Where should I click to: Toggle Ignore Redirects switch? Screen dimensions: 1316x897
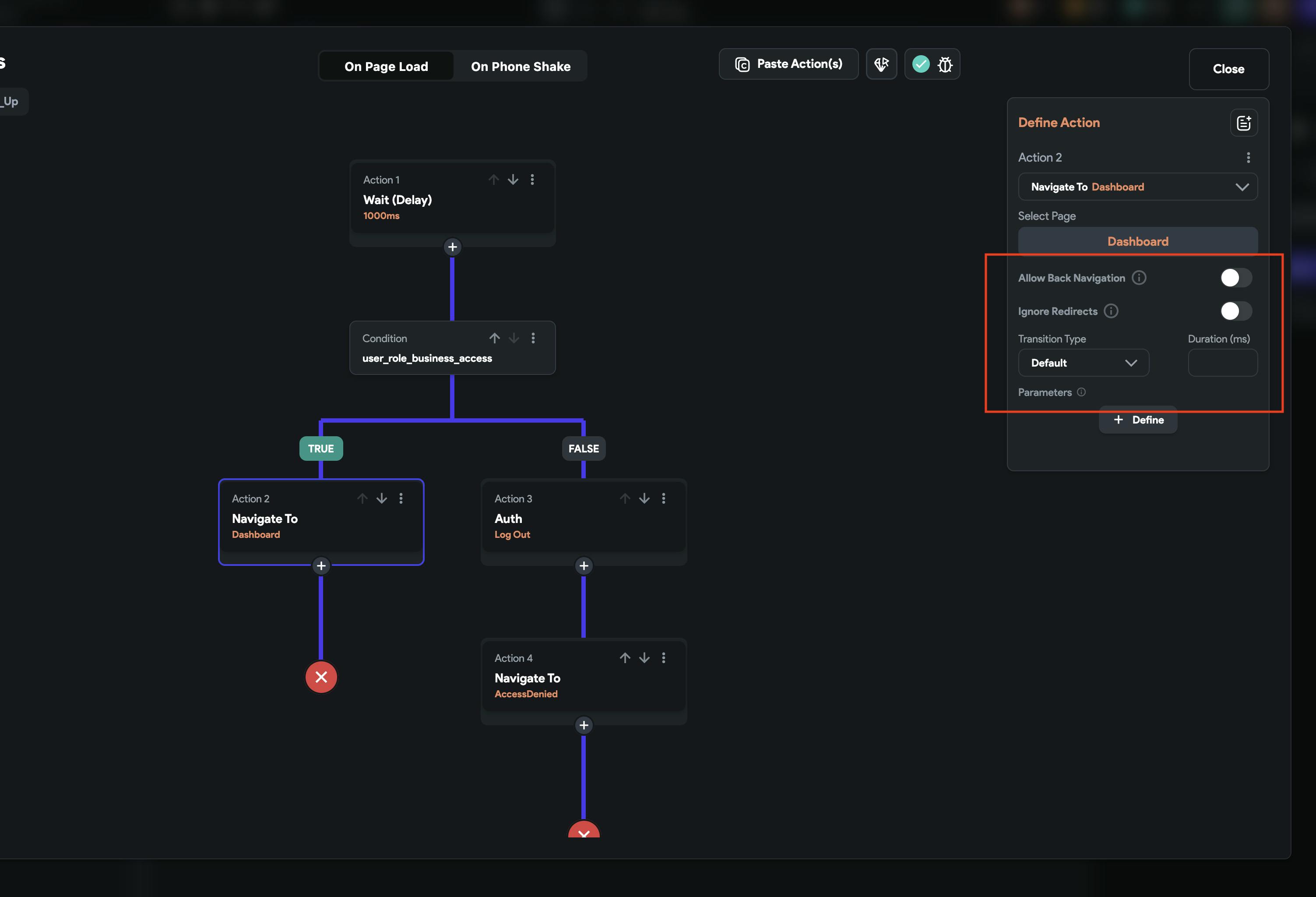point(1235,311)
